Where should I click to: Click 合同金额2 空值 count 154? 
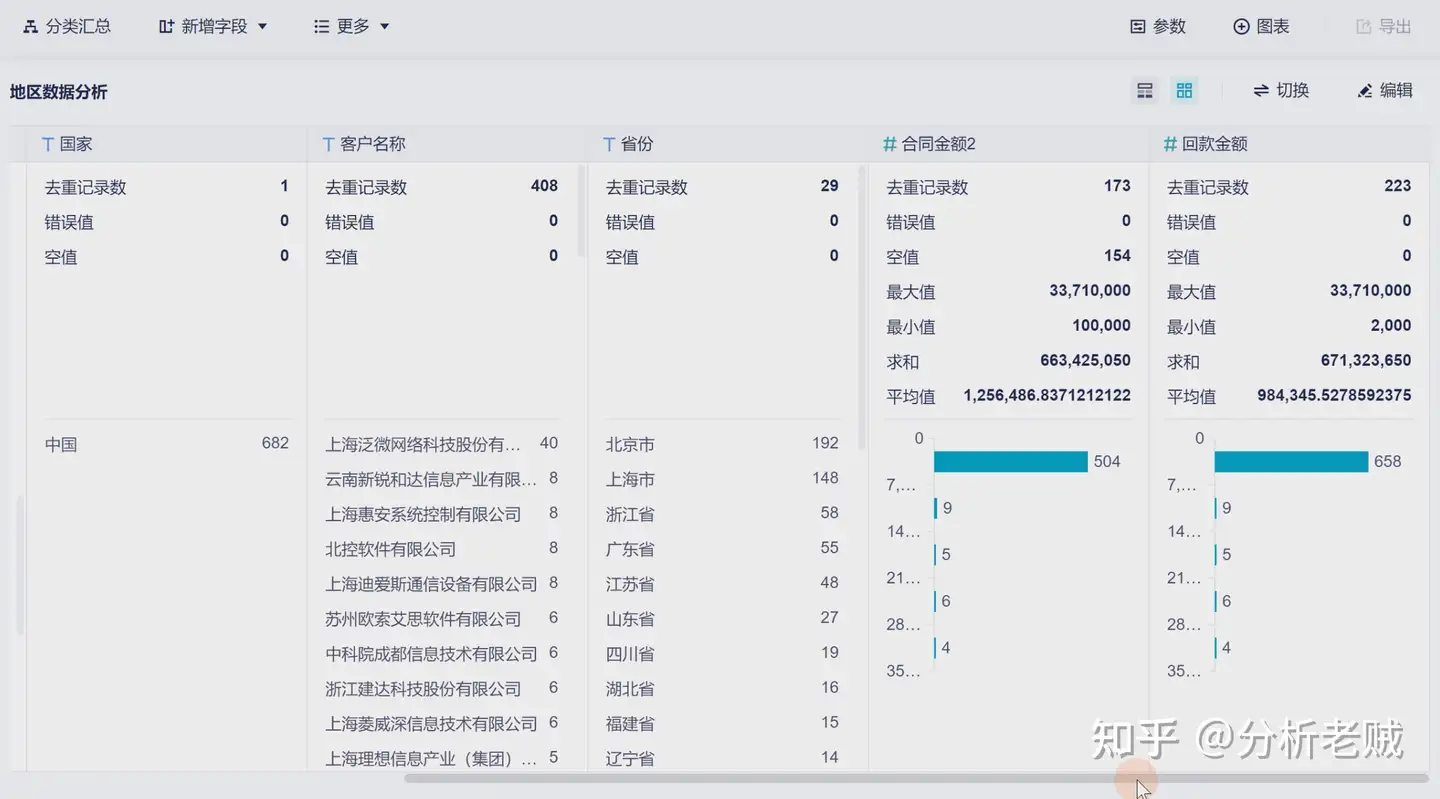pos(1117,256)
